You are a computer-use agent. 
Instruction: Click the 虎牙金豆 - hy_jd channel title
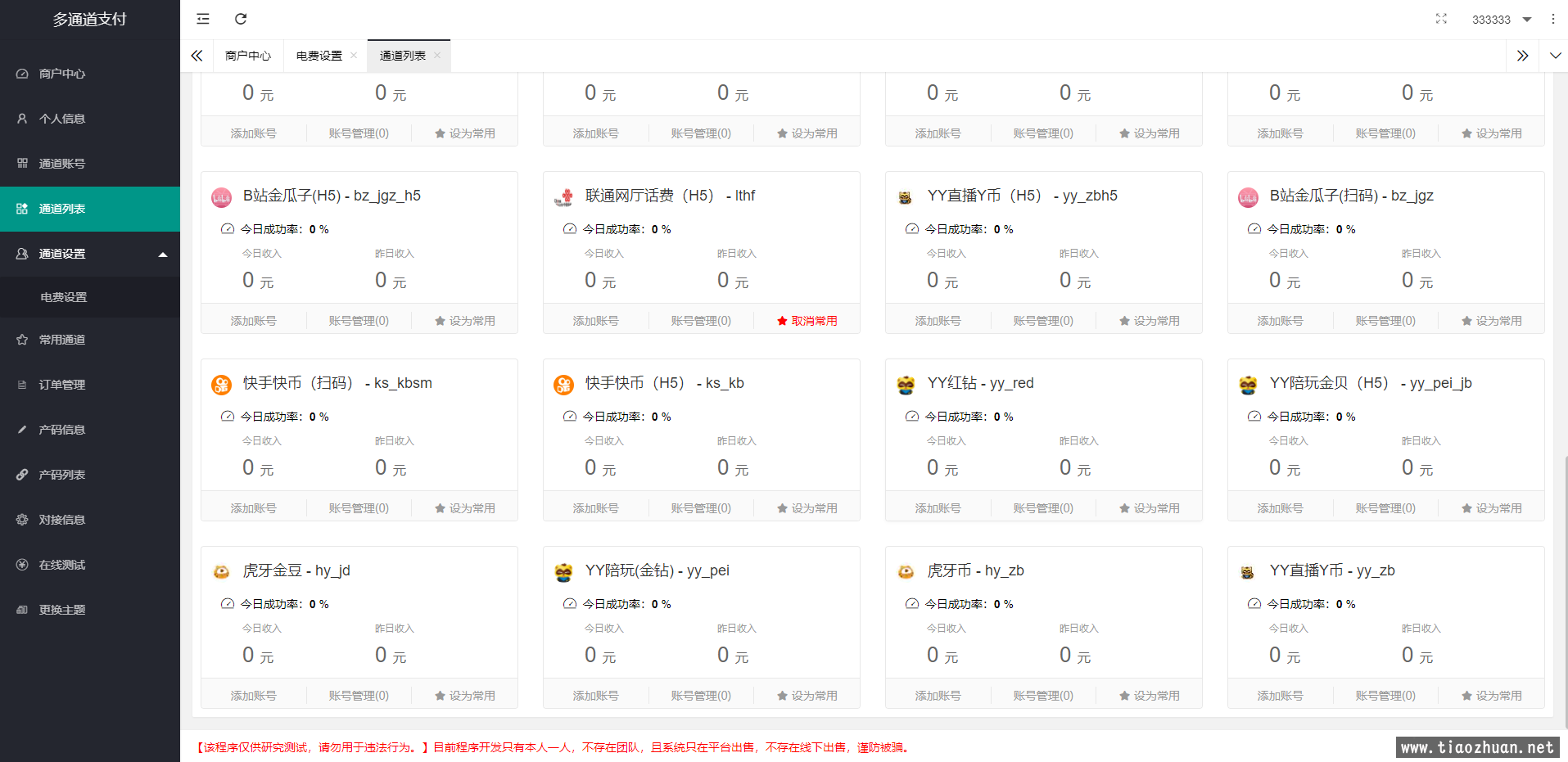296,570
